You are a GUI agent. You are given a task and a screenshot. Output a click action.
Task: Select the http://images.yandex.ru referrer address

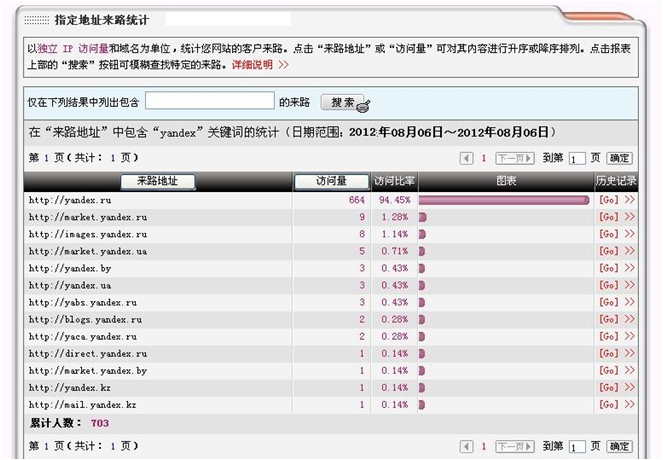(x=88, y=234)
